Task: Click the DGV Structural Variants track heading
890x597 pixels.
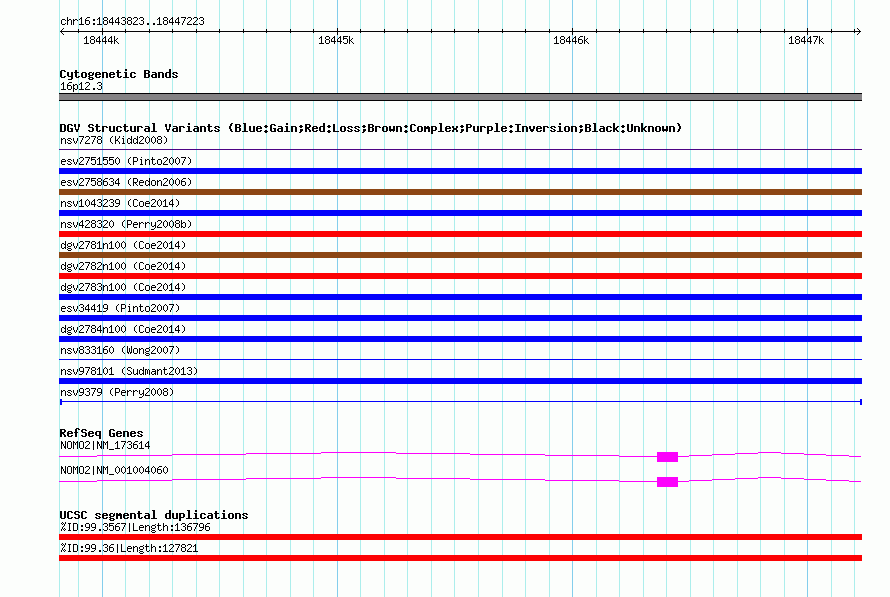Action: [371, 128]
